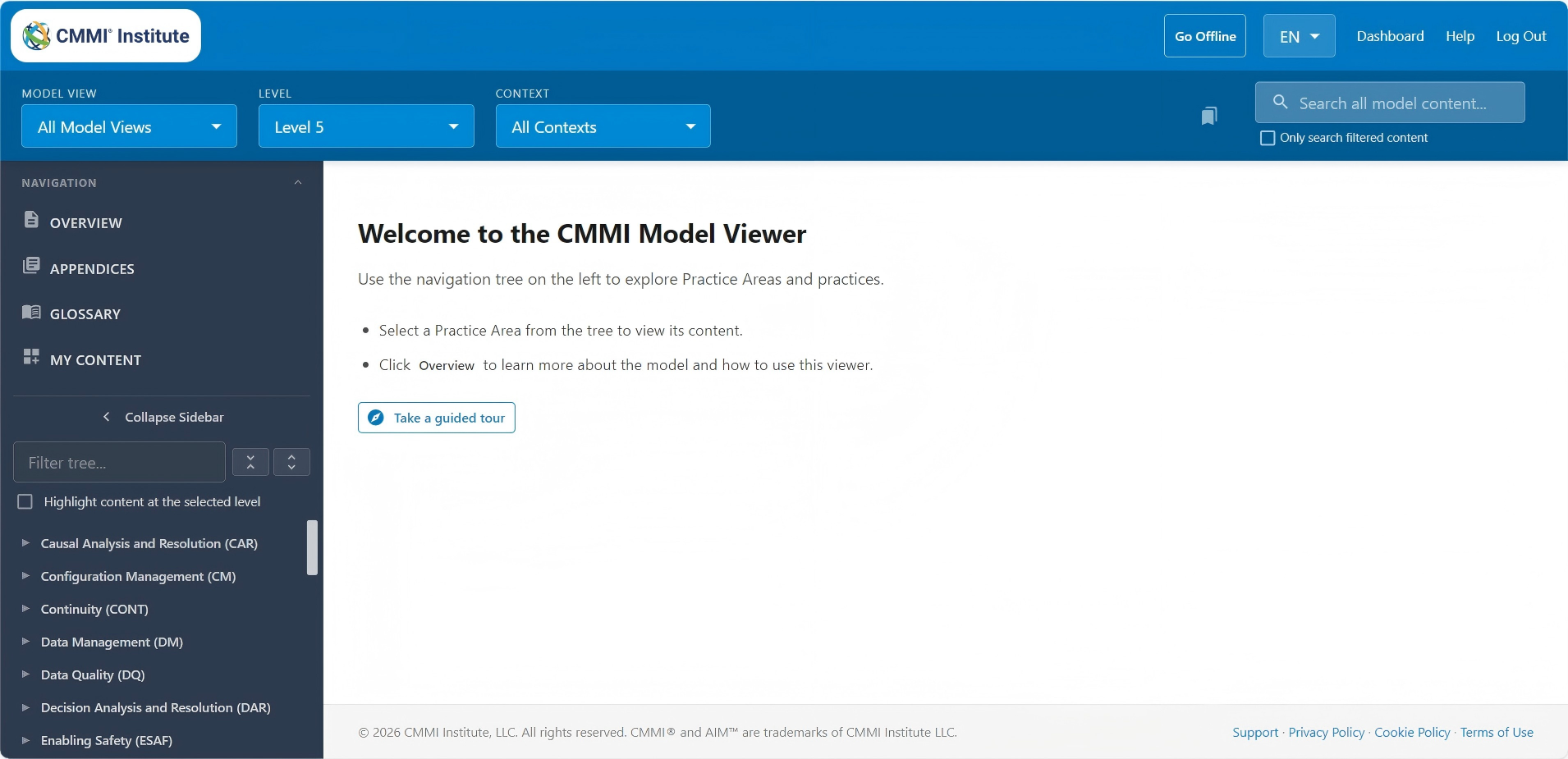Open Help in the header
Screen dimensions: 1568x759
[1460, 36]
